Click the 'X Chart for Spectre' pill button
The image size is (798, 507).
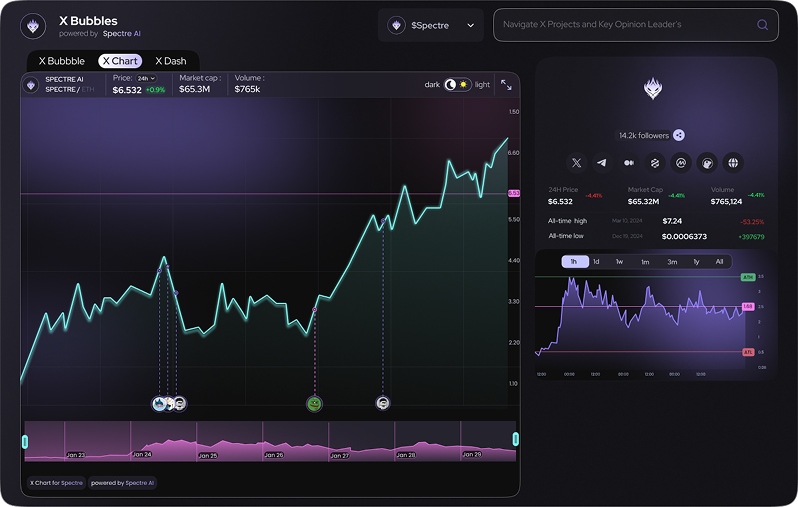(56, 483)
